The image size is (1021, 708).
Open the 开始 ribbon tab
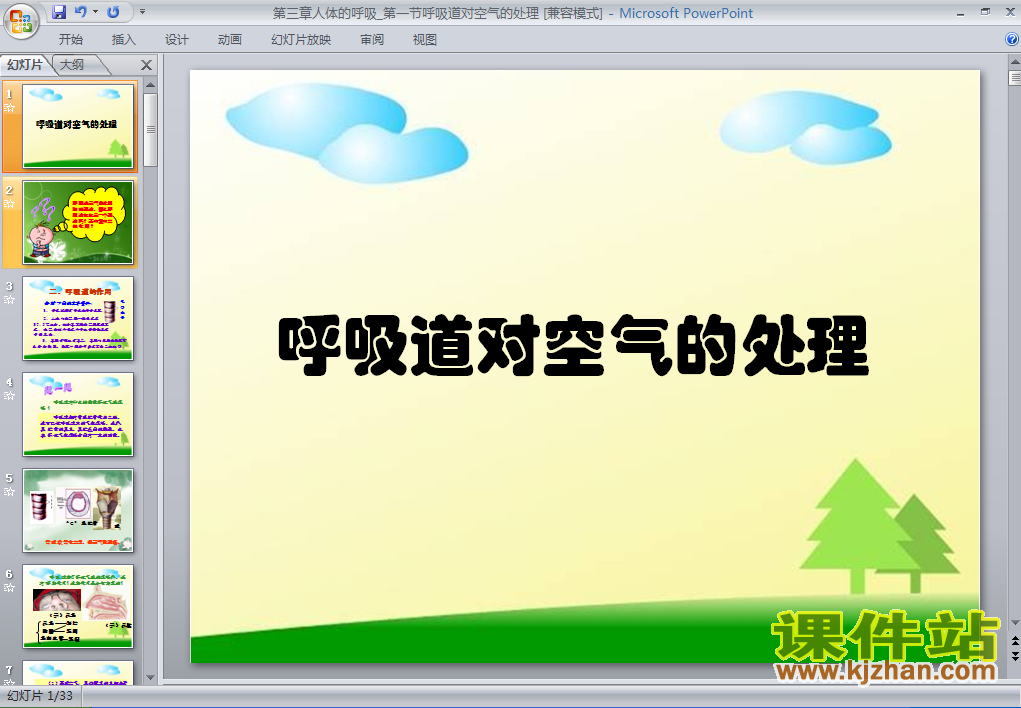70,40
